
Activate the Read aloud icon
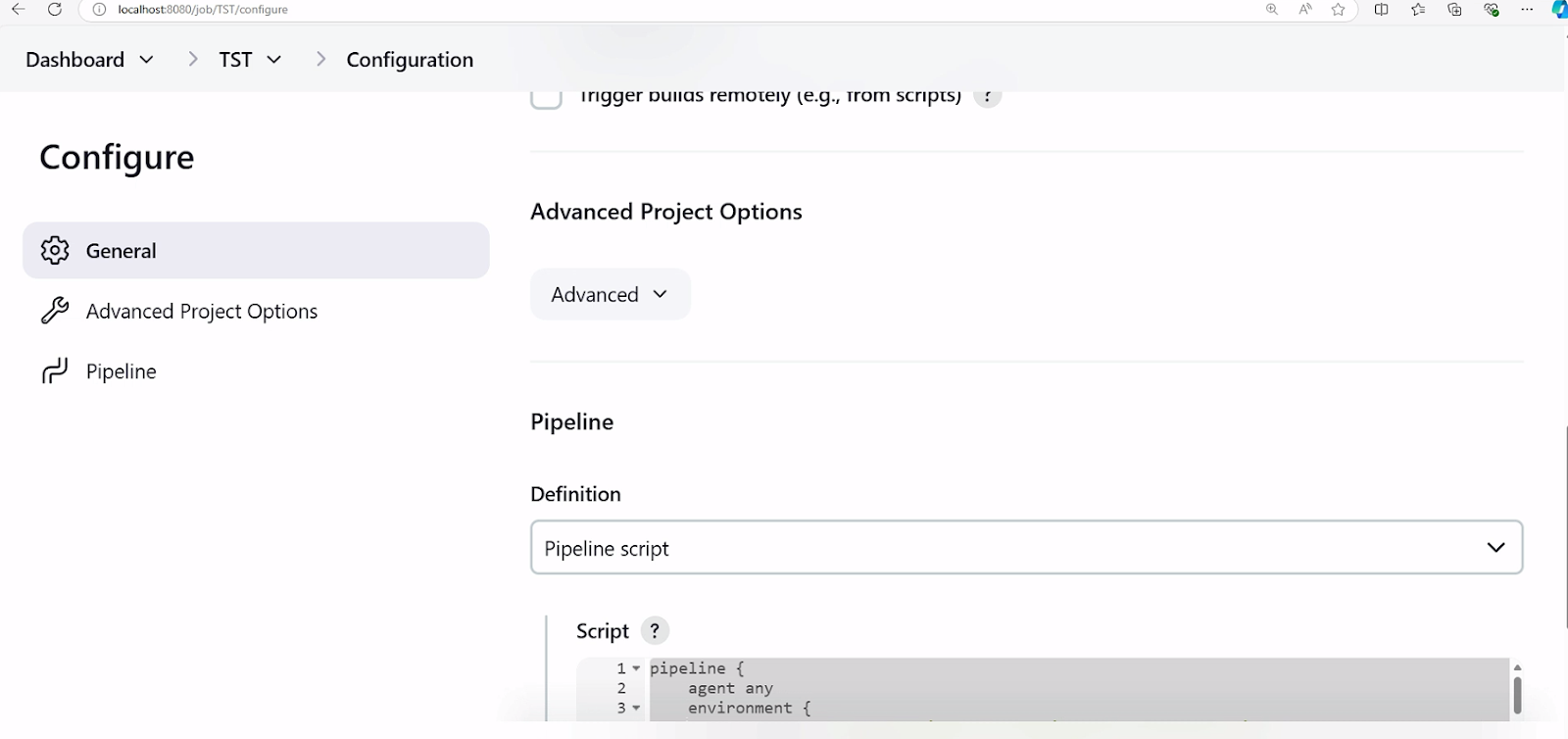pyautogui.click(x=1305, y=9)
